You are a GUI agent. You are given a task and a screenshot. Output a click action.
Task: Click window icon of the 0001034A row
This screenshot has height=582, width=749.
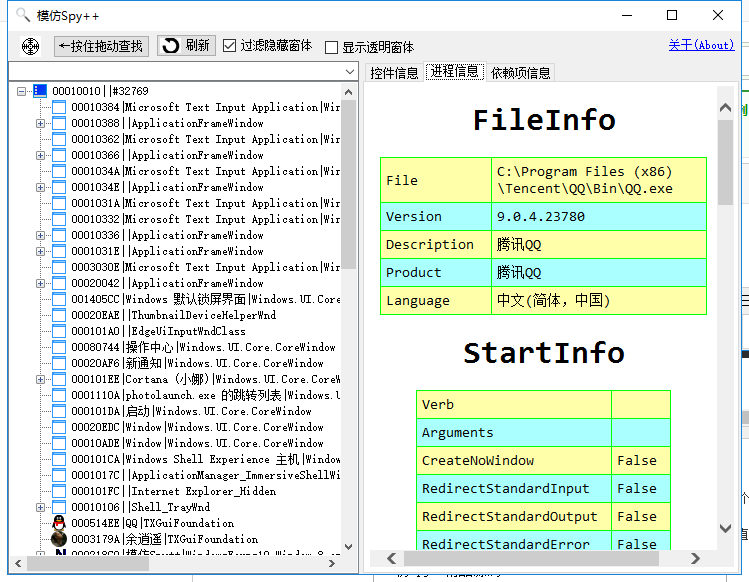tap(59, 171)
